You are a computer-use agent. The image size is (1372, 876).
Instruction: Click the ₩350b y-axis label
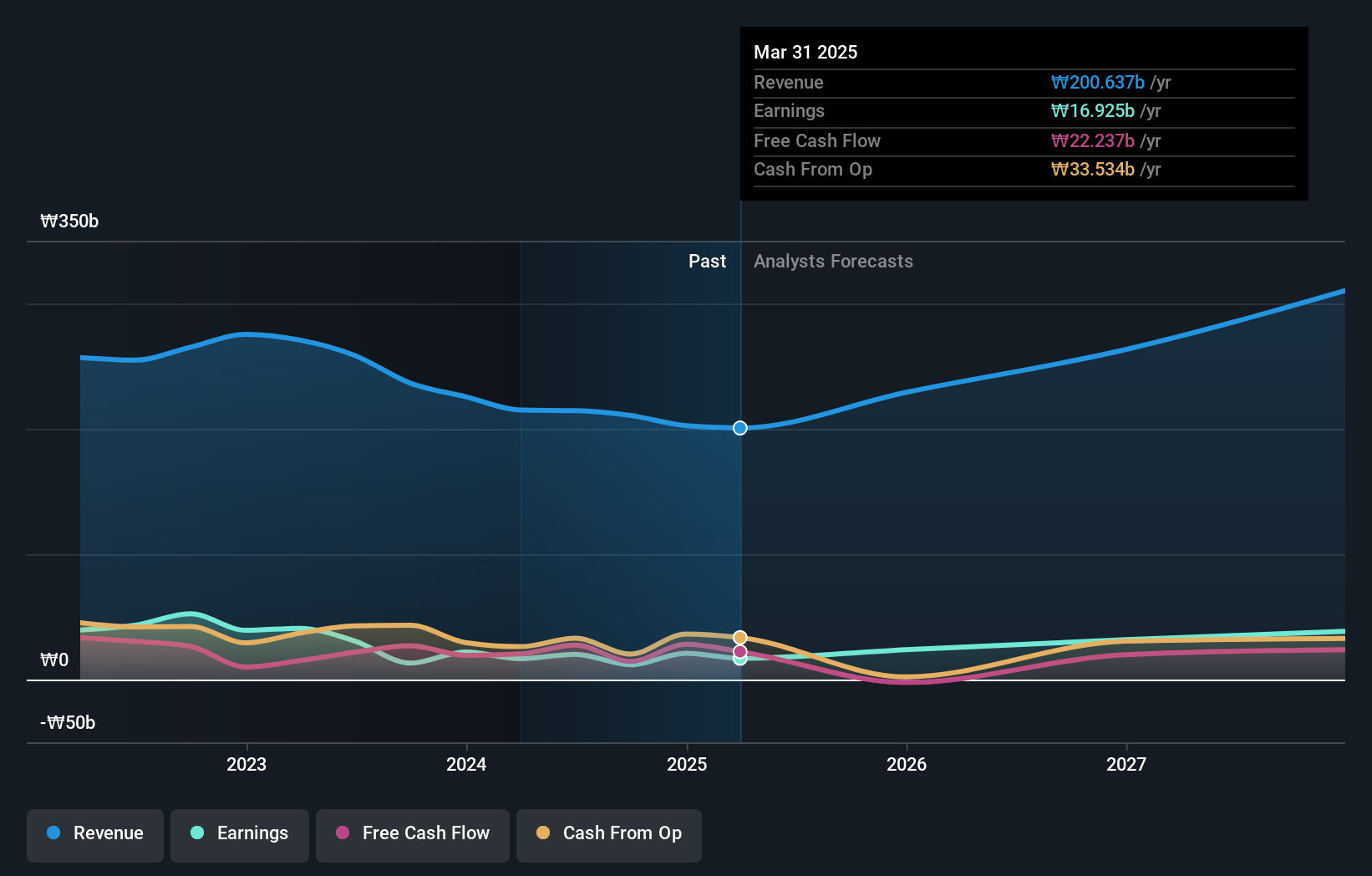click(x=69, y=222)
